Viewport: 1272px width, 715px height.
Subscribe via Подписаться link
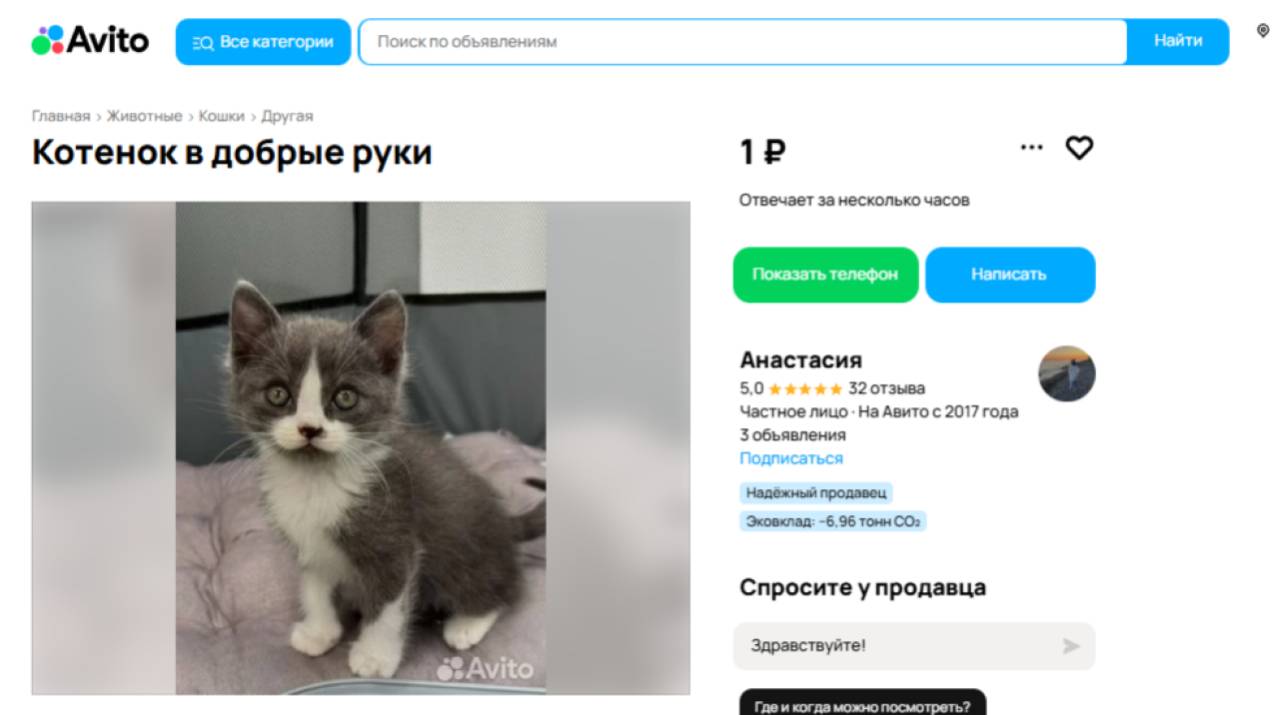coord(791,459)
